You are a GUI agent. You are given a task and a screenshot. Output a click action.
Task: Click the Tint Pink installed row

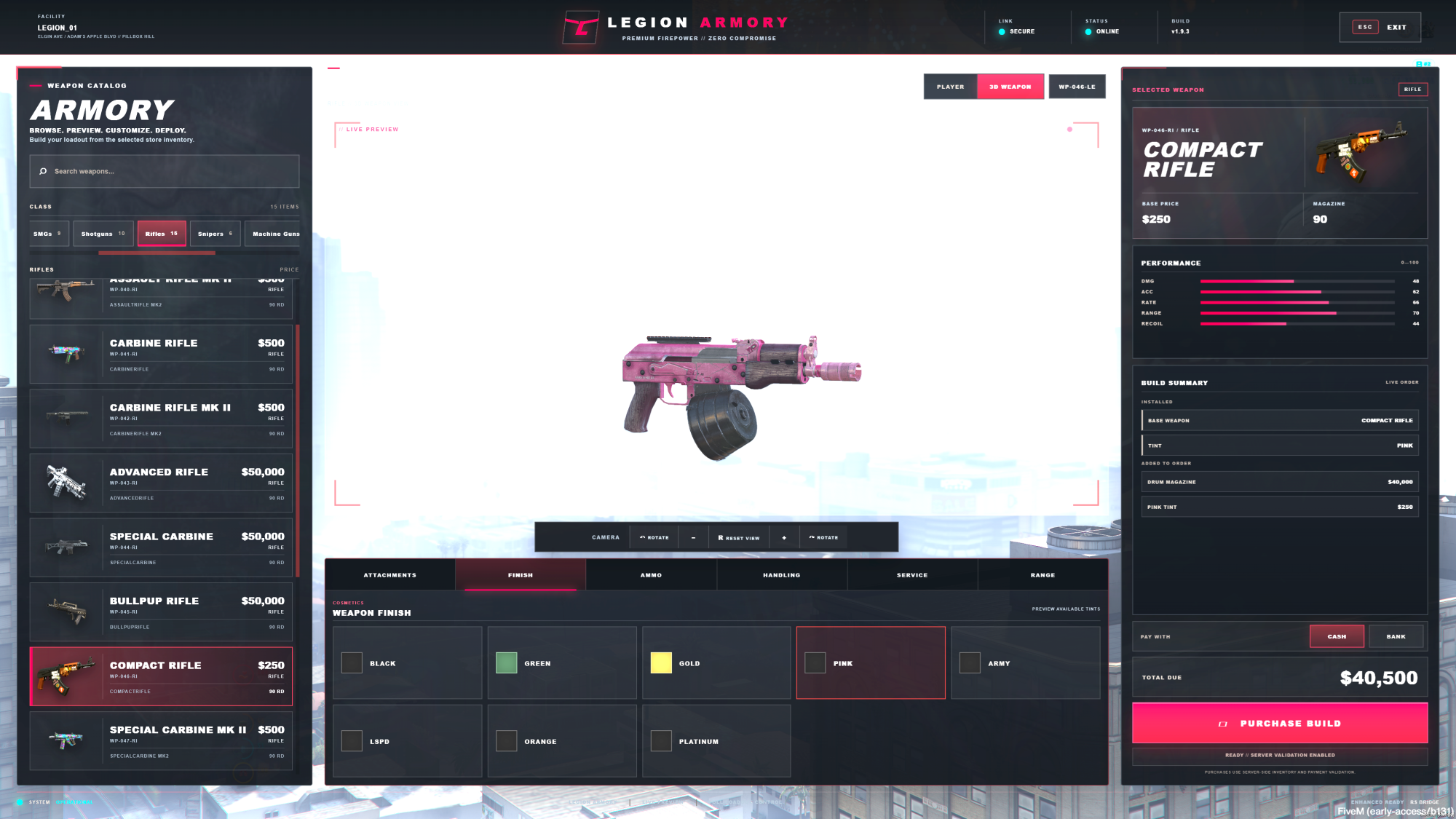(x=1280, y=446)
